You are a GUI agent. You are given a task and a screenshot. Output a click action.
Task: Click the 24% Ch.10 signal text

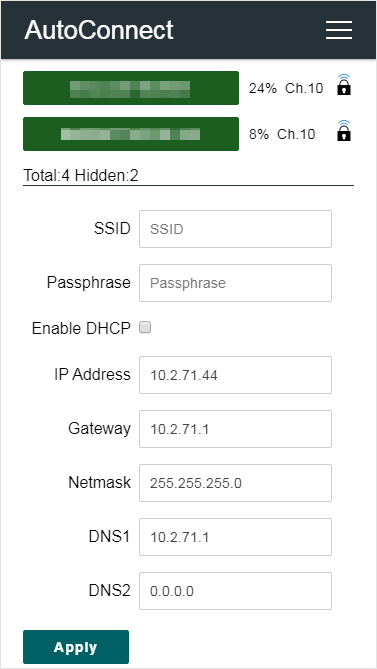tap(286, 88)
